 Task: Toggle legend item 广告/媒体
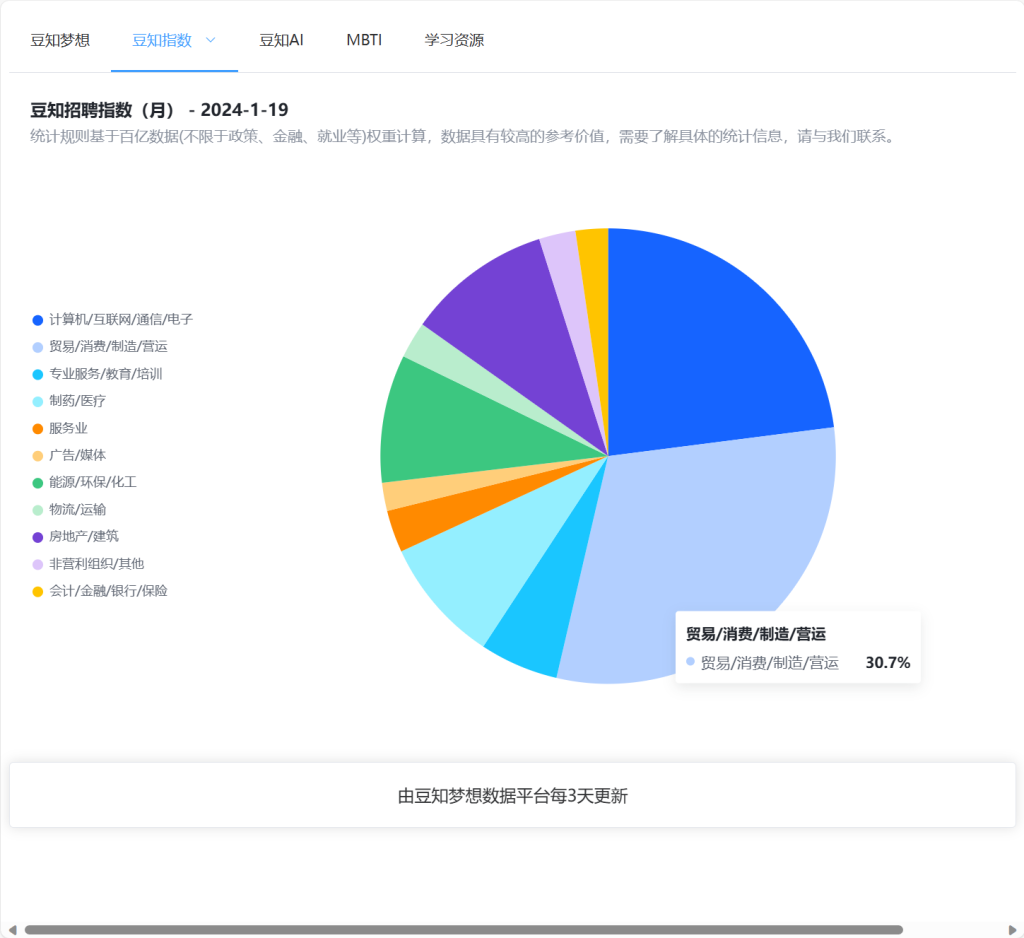69,455
